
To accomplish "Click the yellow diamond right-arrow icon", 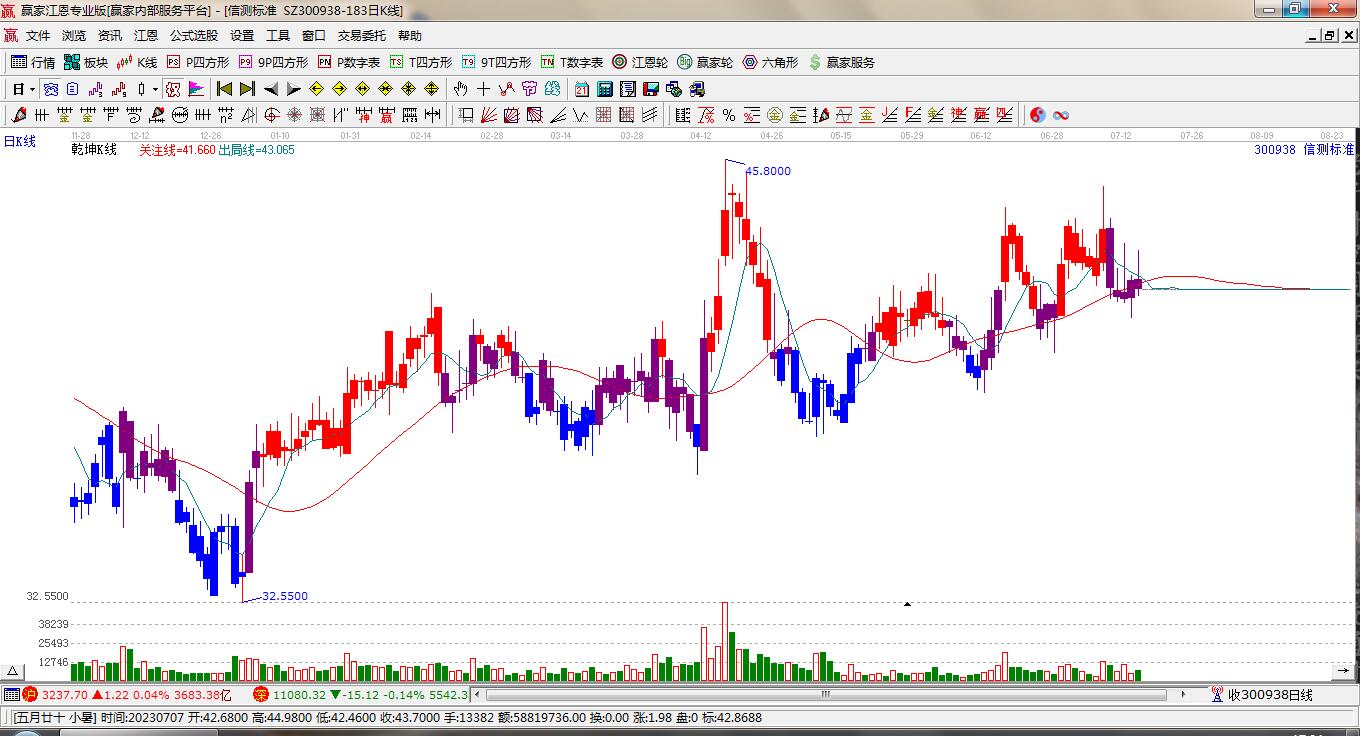I will [x=340, y=89].
